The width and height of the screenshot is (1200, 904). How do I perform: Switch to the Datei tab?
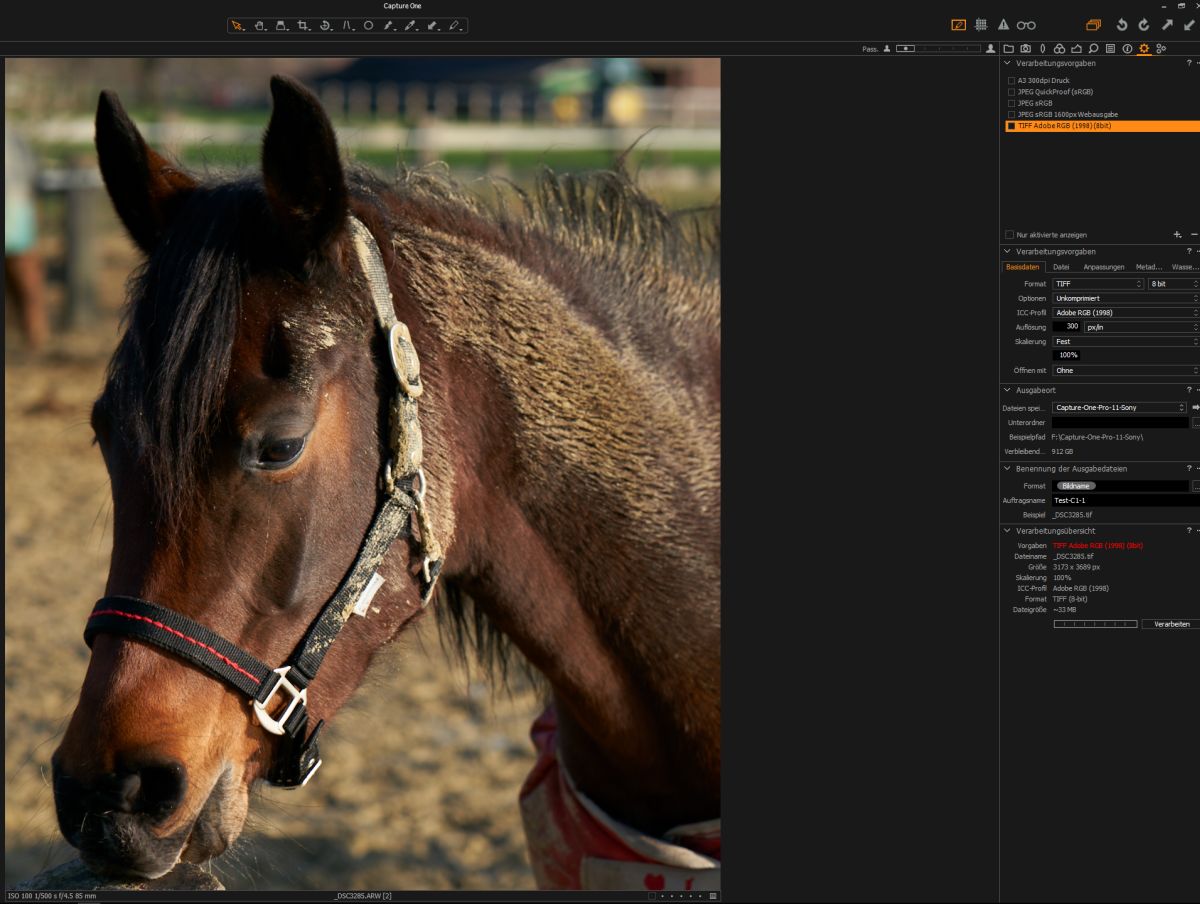point(1061,267)
